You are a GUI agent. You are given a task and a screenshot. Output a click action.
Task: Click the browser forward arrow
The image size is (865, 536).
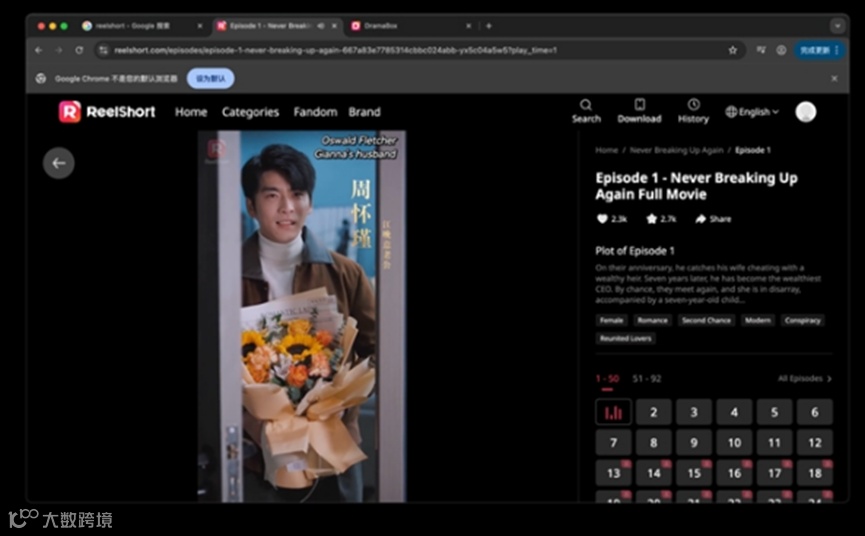coord(59,50)
